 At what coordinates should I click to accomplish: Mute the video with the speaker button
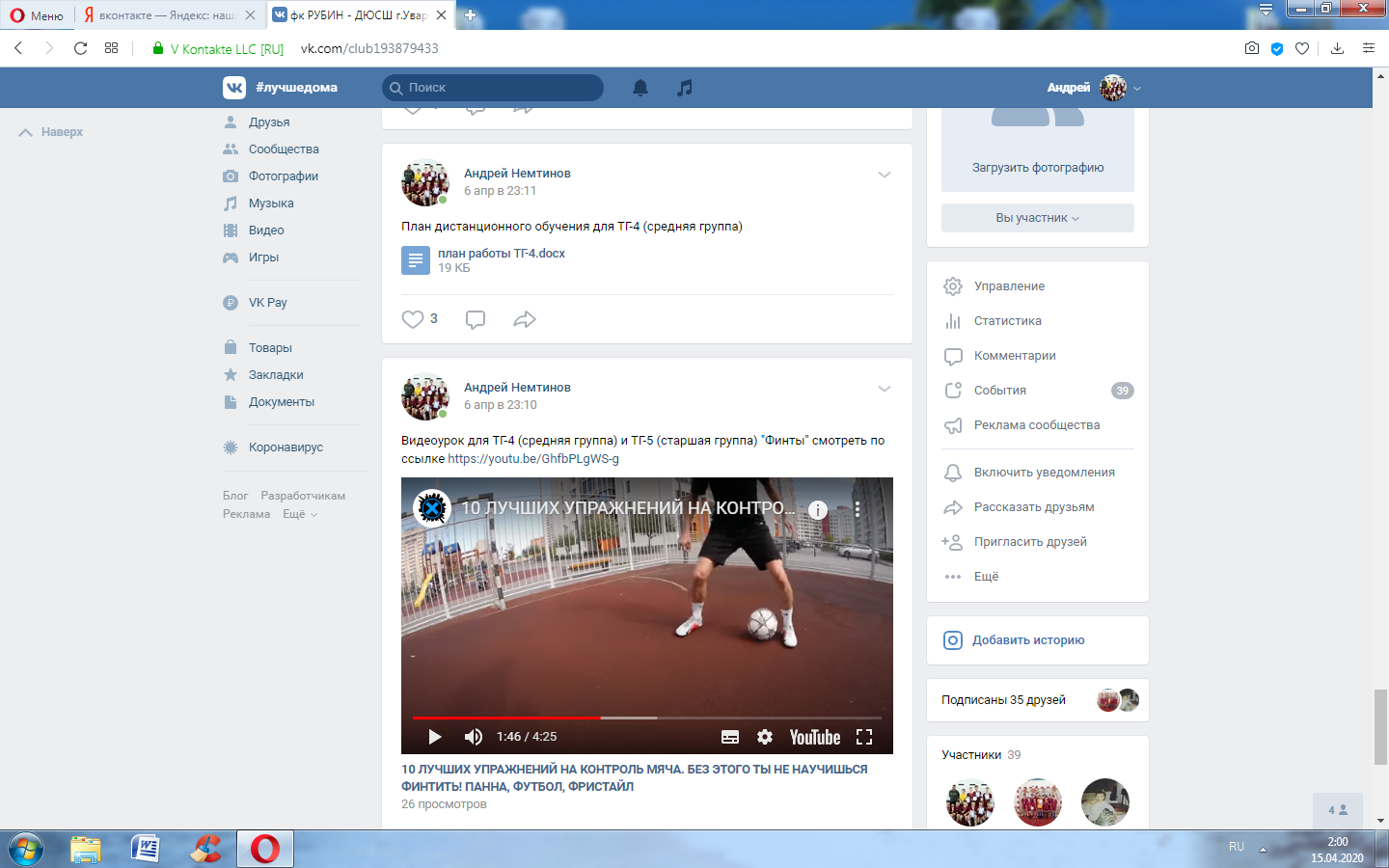[473, 737]
